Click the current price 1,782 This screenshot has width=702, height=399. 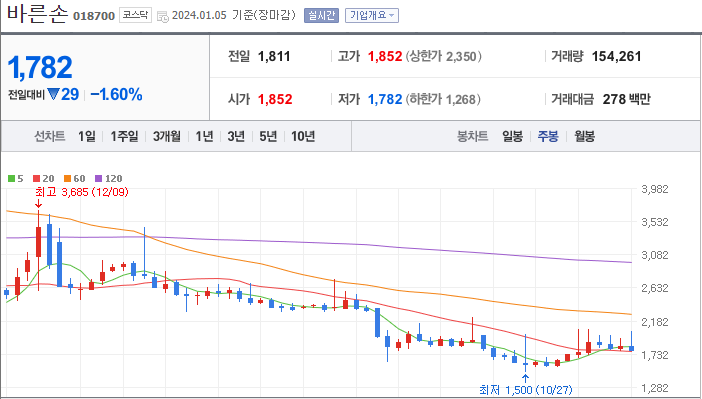click(40, 67)
